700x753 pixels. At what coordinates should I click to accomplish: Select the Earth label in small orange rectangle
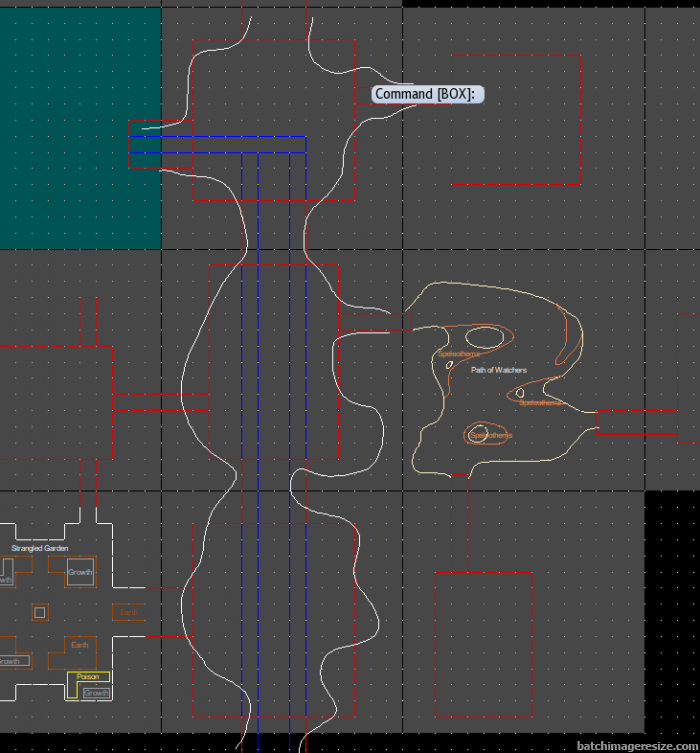[x=128, y=612]
